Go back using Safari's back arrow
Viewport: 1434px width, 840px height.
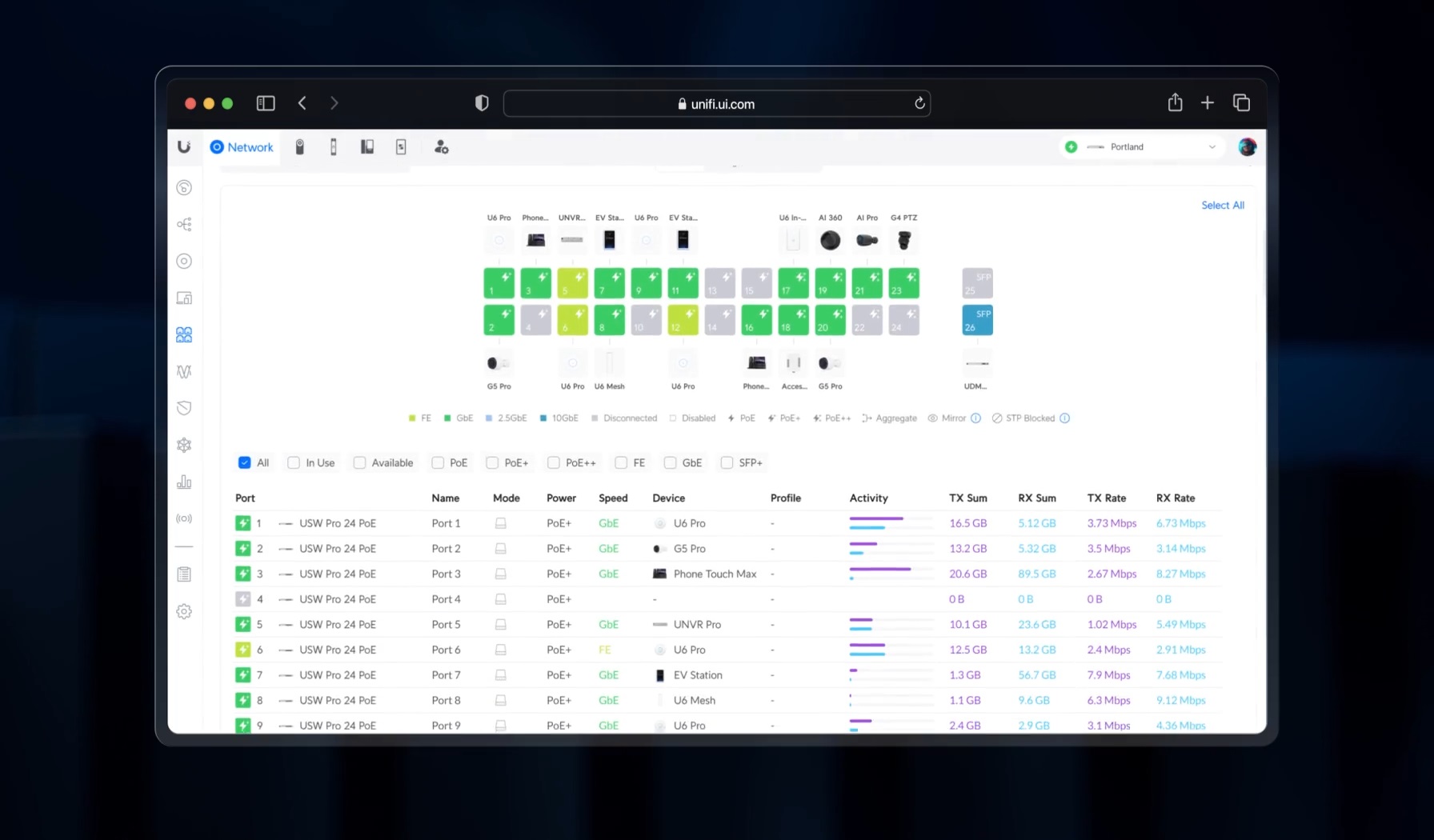[x=302, y=103]
